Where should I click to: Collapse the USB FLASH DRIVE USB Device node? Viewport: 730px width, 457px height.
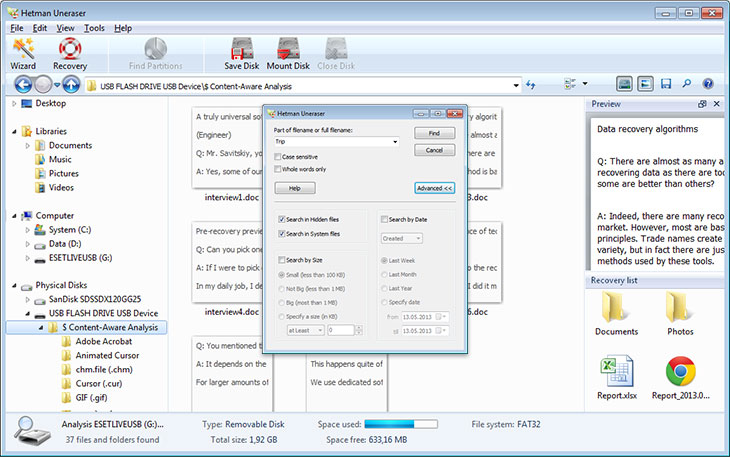(x=27, y=313)
